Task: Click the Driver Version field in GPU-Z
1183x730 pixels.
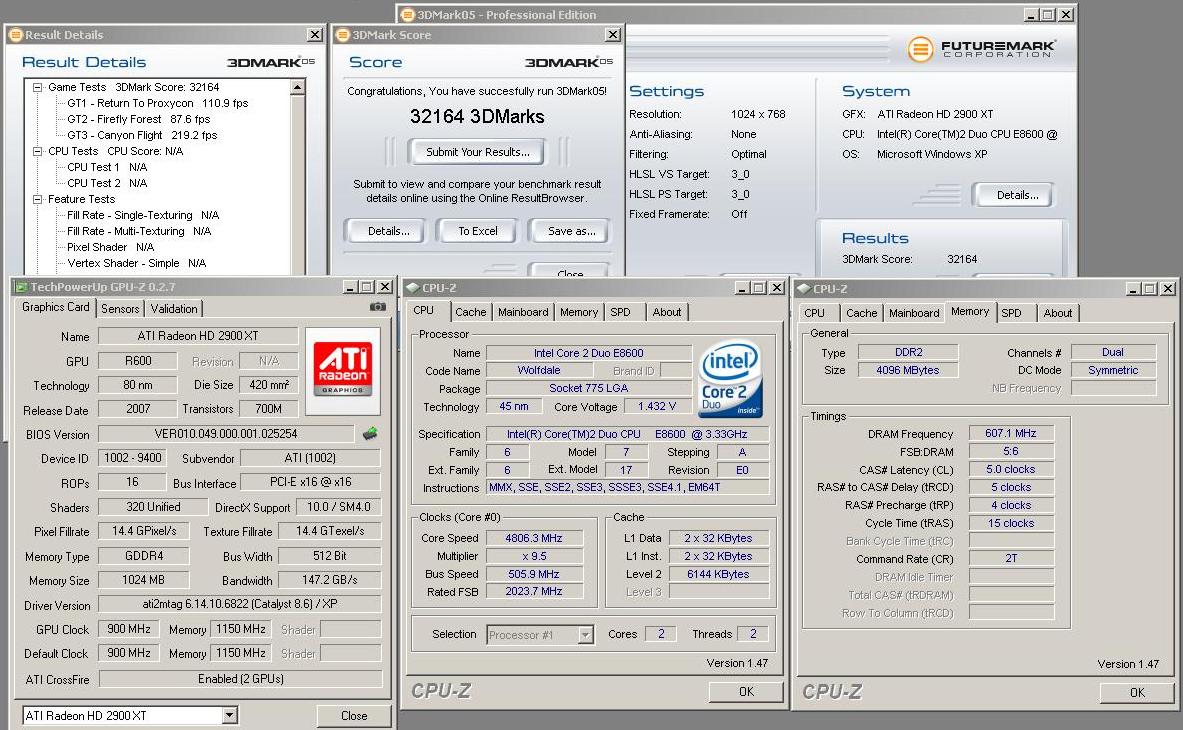Action: tap(240, 604)
